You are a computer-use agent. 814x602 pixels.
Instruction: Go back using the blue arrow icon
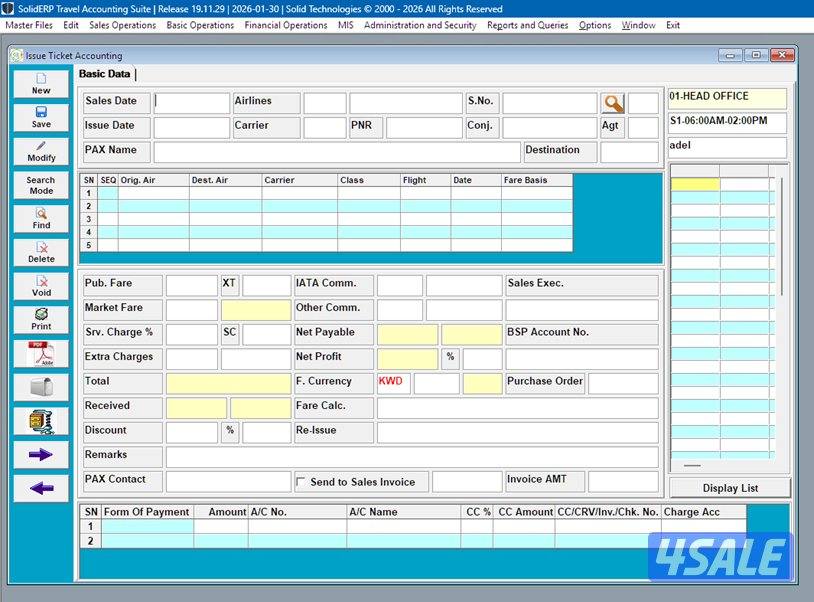tap(40, 488)
